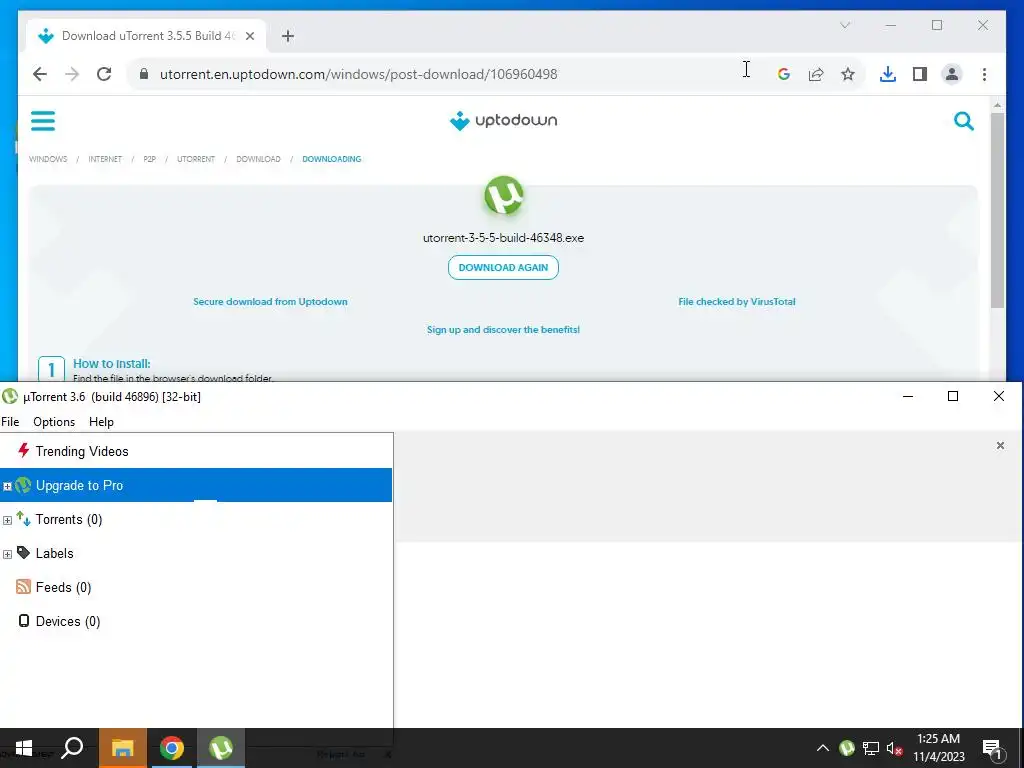The width and height of the screenshot is (1024, 768).
Task: Click Sign up and discover the benefits
Action: click(504, 330)
